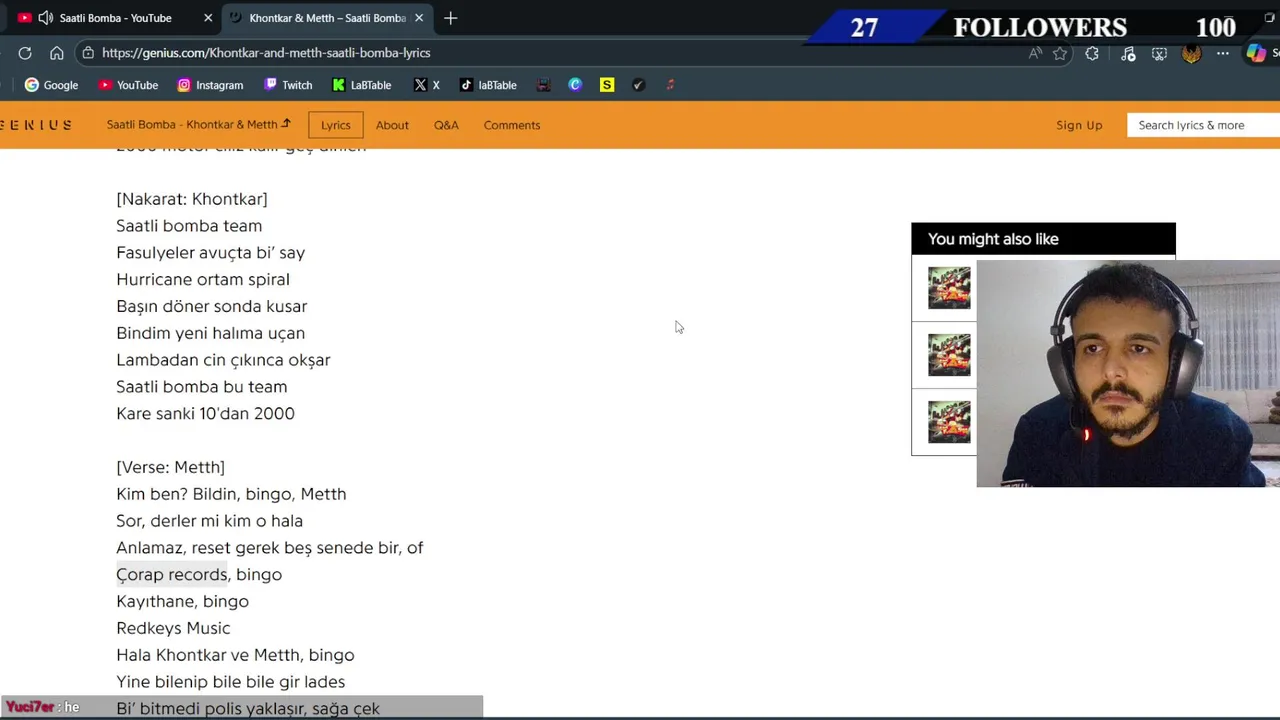Open the Instagram bookmark

(210, 85)
